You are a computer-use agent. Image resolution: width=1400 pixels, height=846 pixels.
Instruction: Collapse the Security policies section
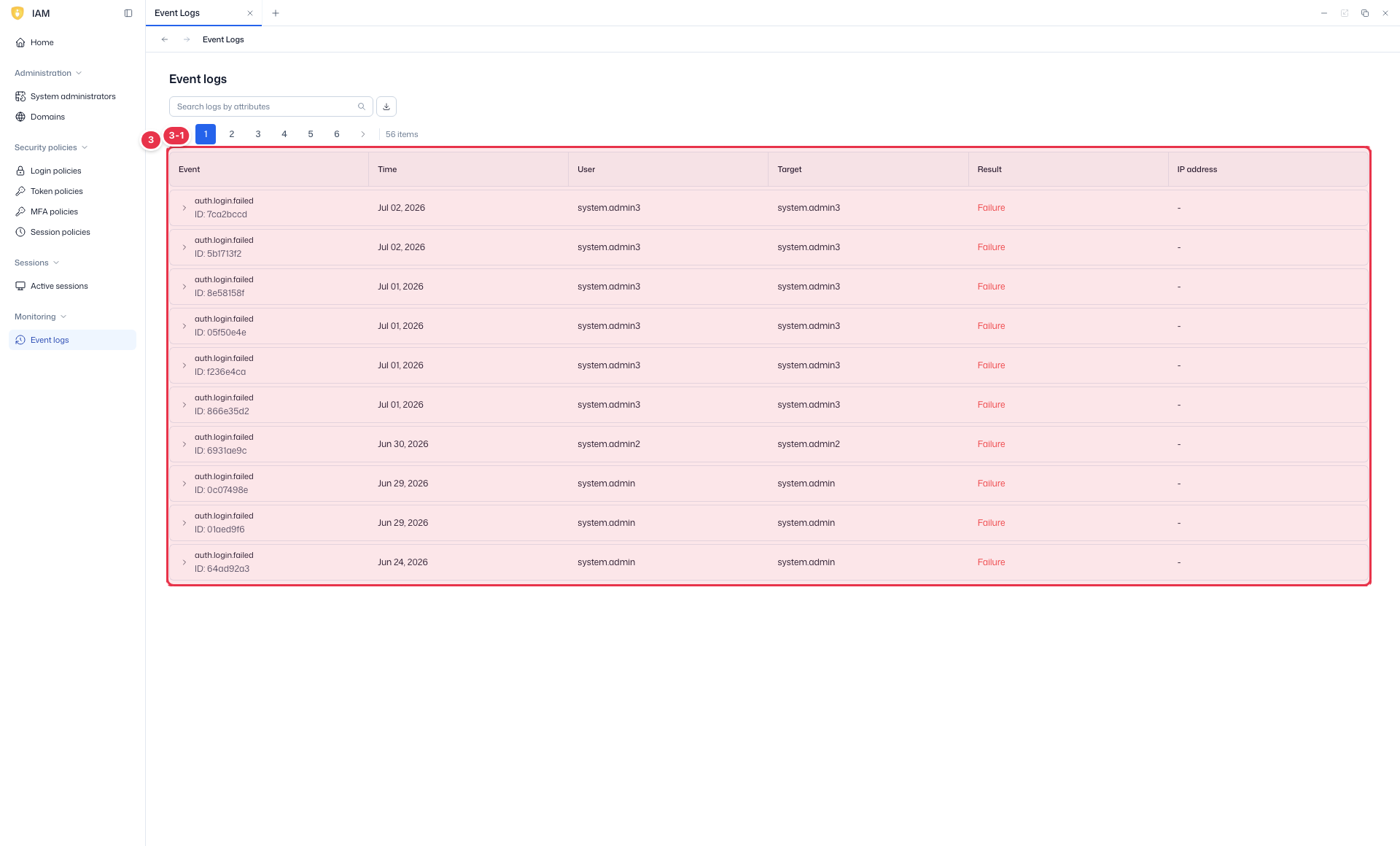click(x=51, y=147)
